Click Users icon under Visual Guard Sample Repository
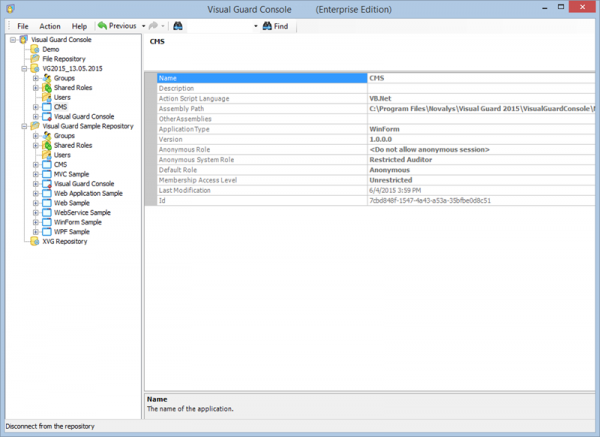 tap(47, 155)
